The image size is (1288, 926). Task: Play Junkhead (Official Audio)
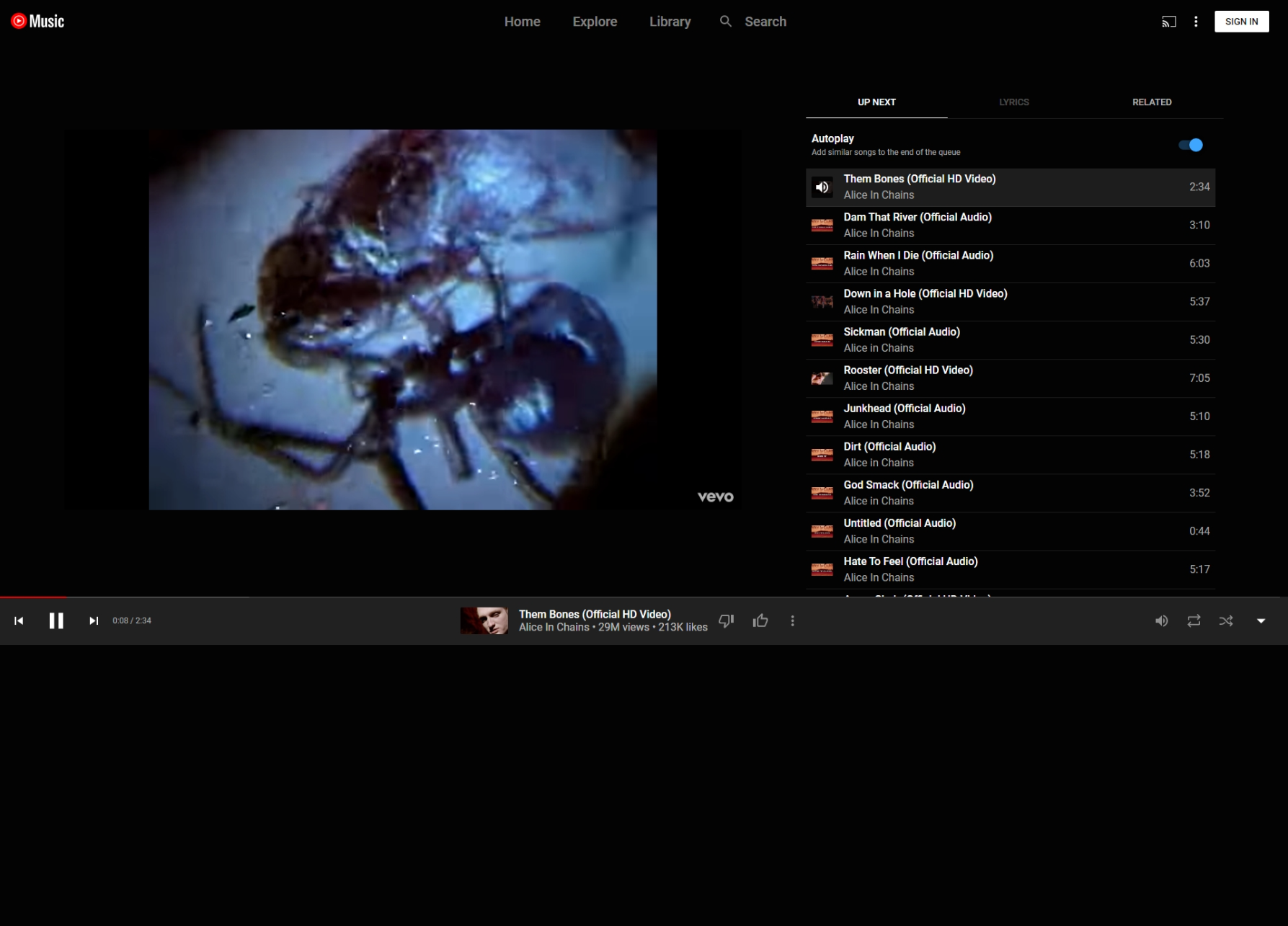pos(1010,417)
